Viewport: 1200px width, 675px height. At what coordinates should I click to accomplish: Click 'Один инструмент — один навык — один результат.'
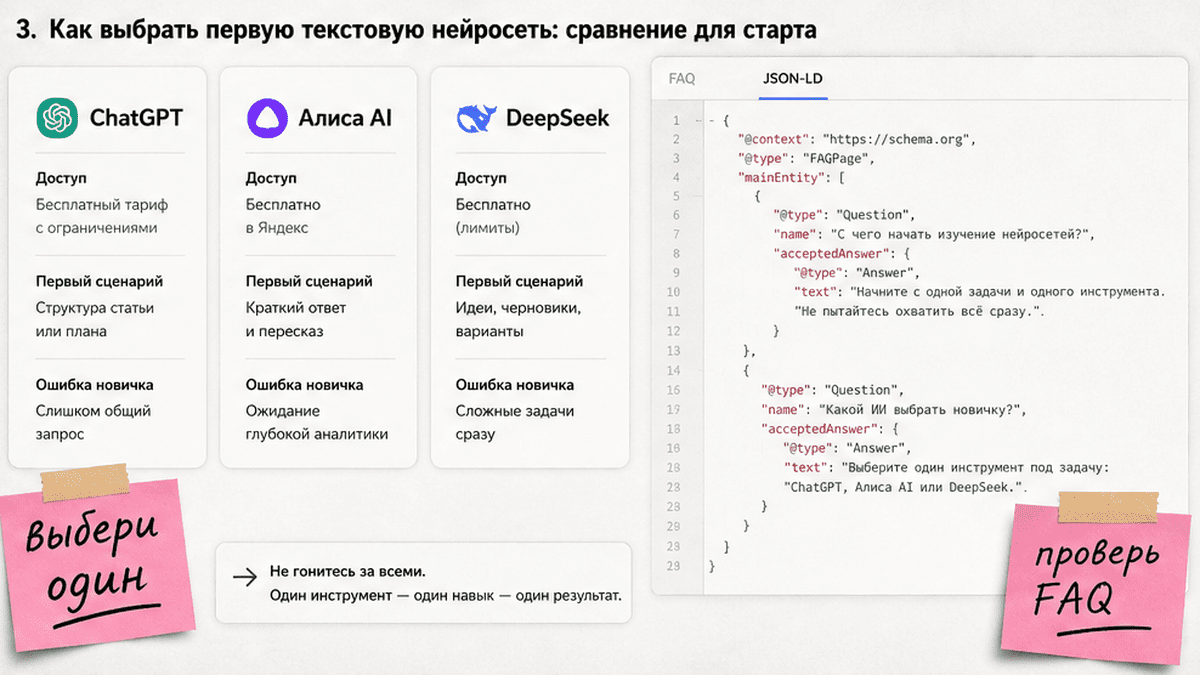click(446, 596)
